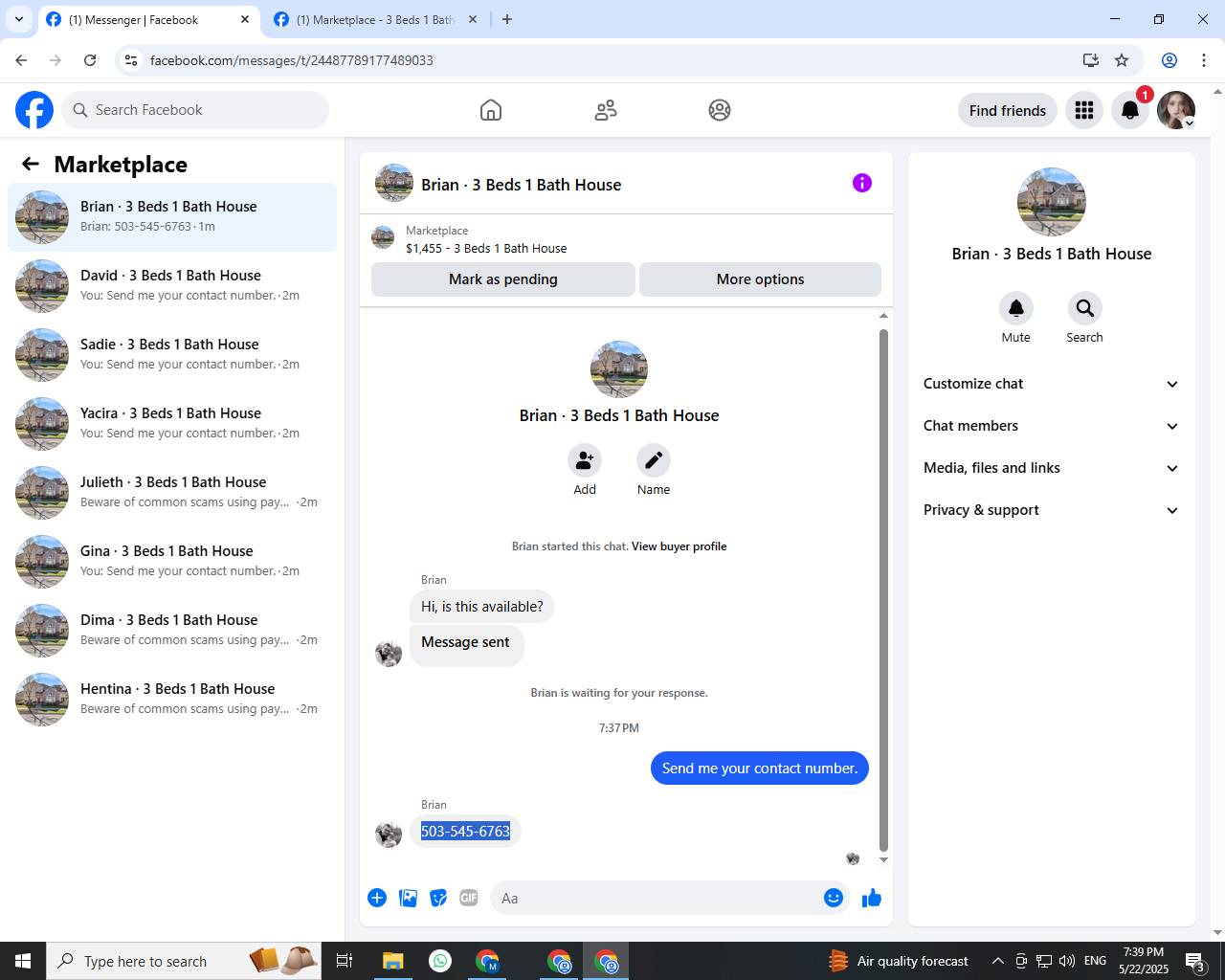Screen dimensions: 1225x980
Task: Search within the conversation
Action: (1084, 308)
